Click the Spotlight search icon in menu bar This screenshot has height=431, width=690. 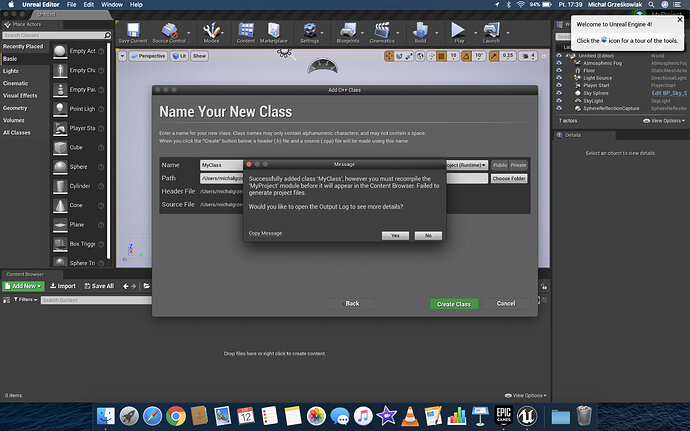tap(651, 4)
